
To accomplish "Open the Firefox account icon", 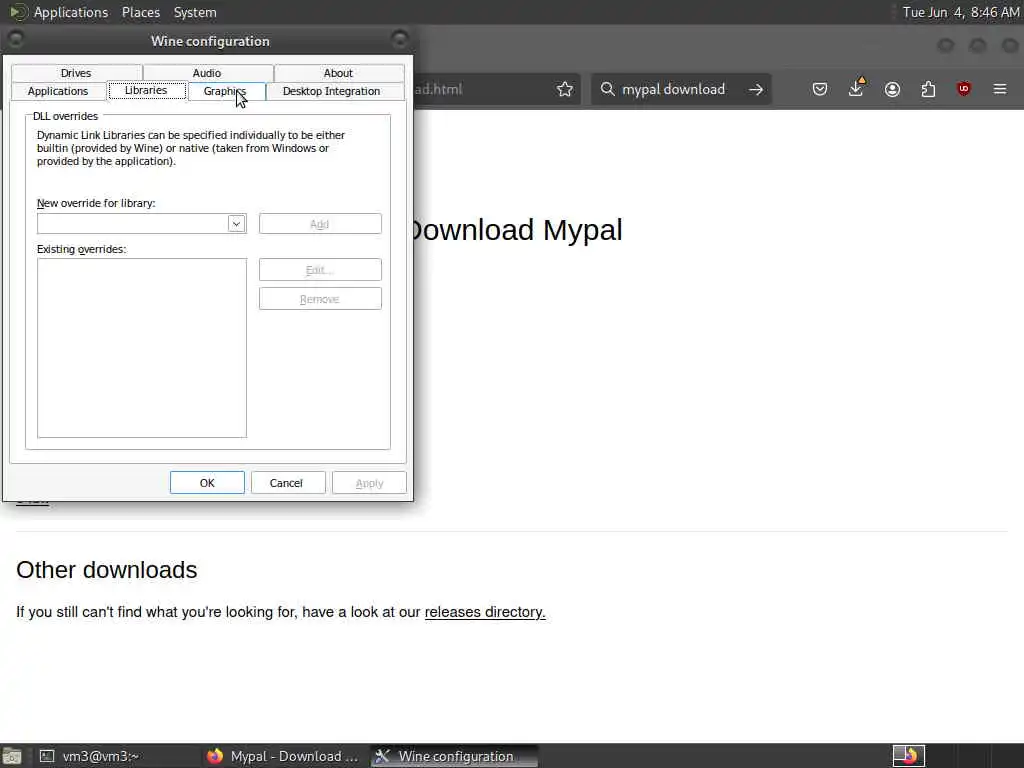I will coord(892,89).
